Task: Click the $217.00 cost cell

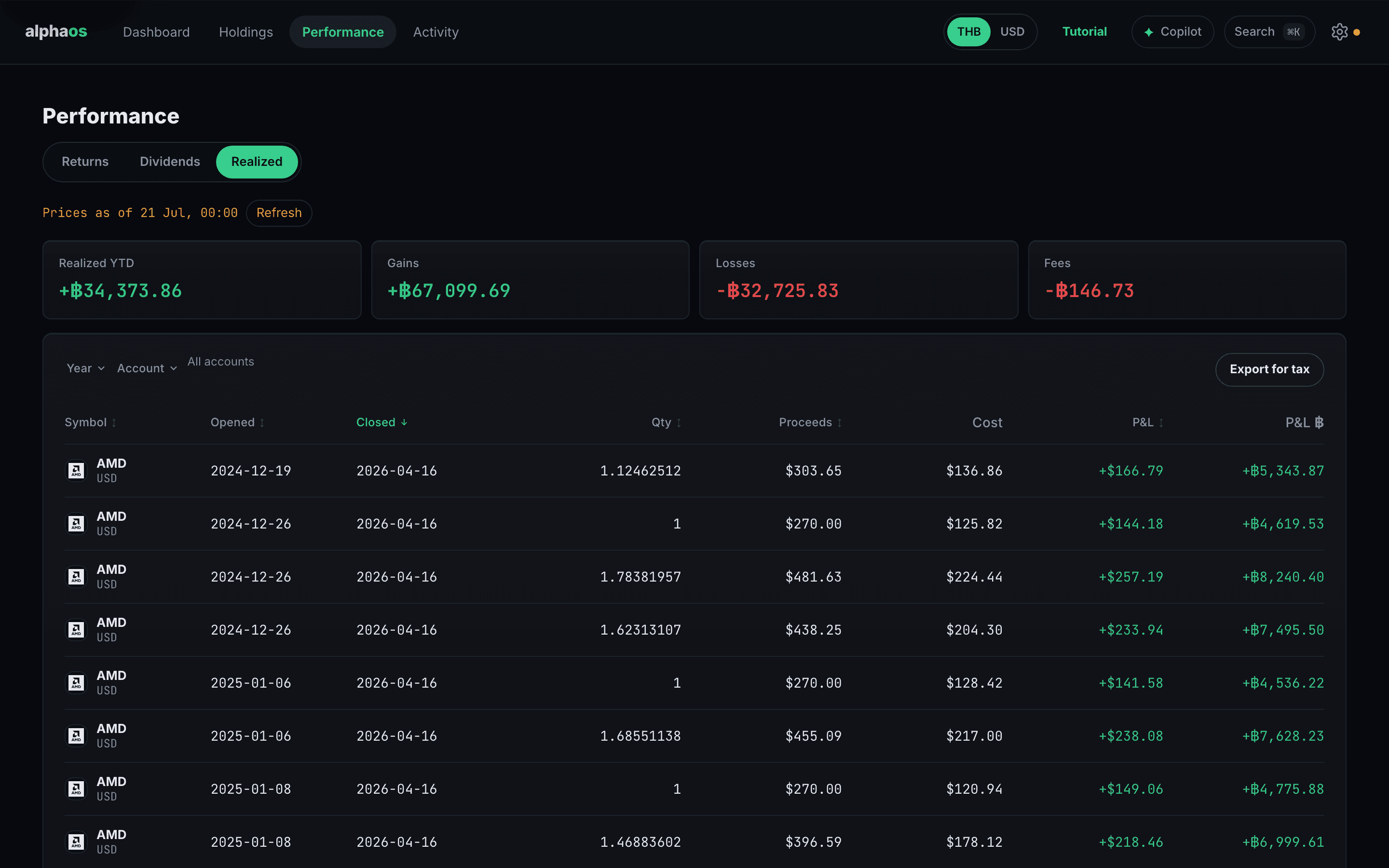Action: click(974, 736)
